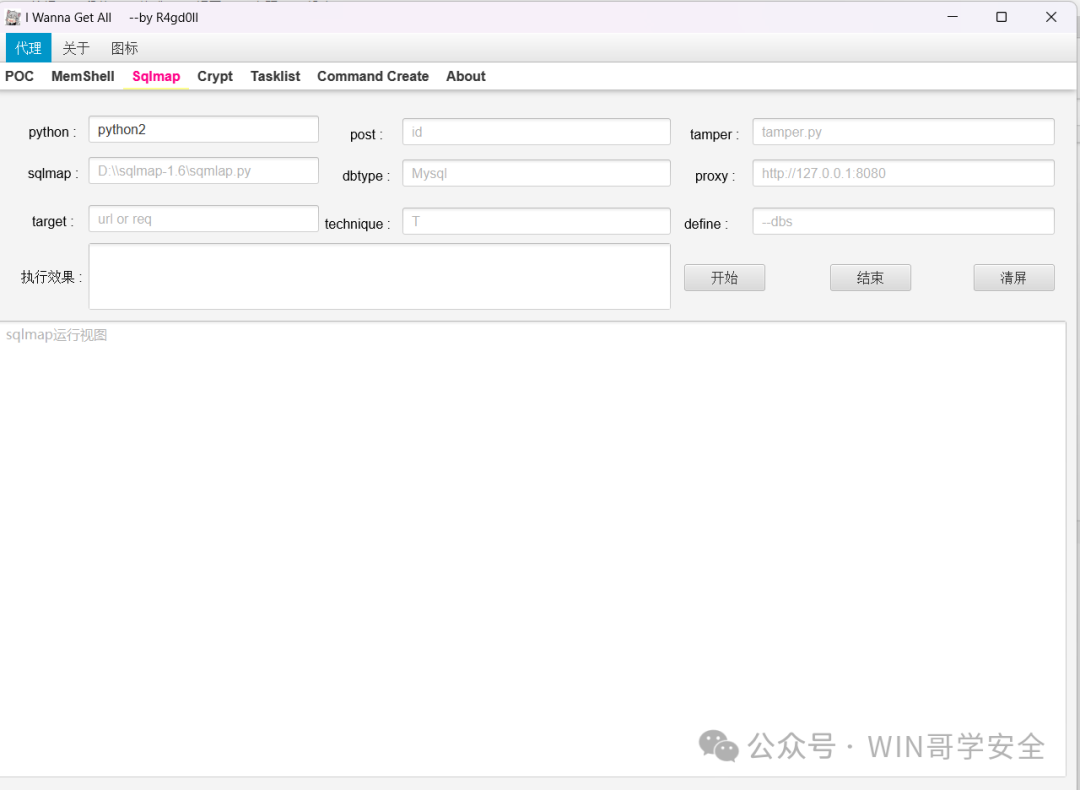
Task: Click the 'python :' label
Action: coord(52,132)
